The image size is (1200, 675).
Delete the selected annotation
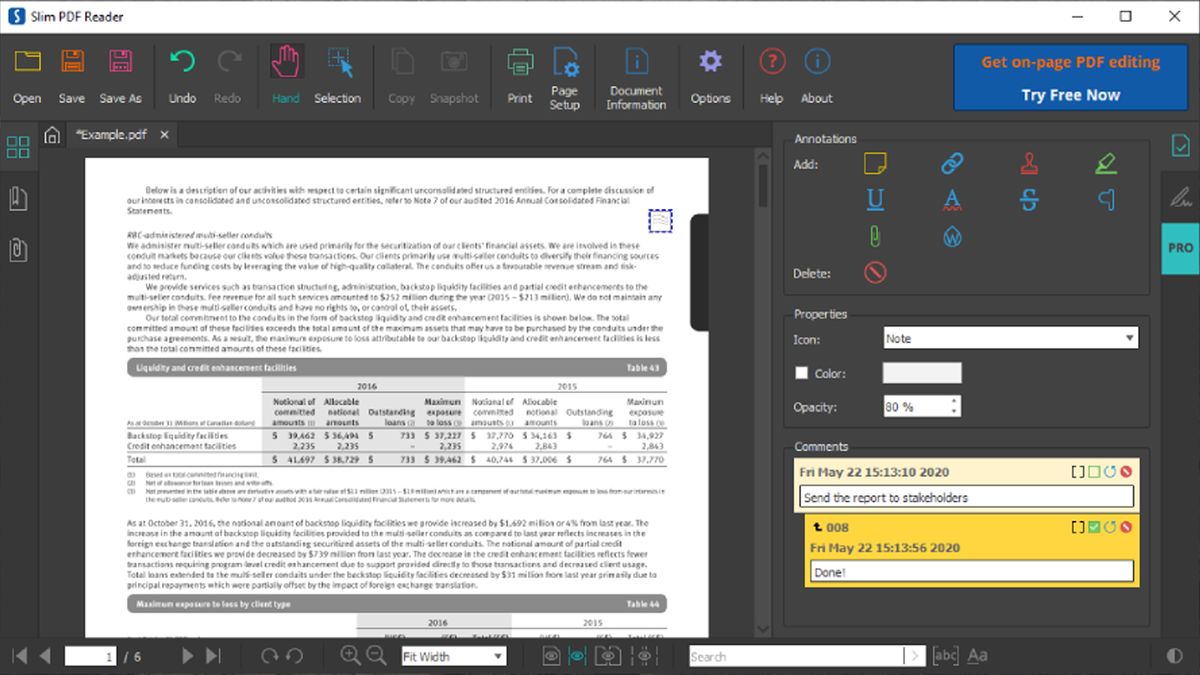(874, 271)
